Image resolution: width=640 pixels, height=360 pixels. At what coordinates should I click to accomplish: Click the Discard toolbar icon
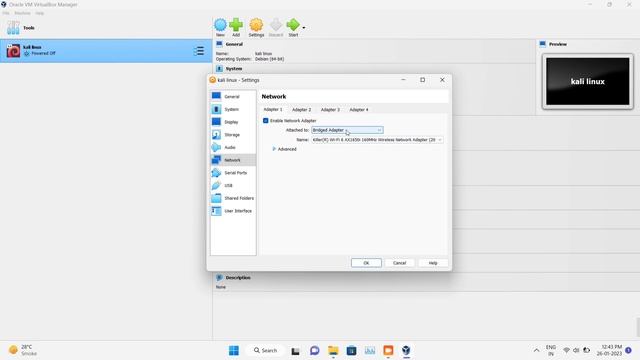pyautogui.click(x=276, y=27)
